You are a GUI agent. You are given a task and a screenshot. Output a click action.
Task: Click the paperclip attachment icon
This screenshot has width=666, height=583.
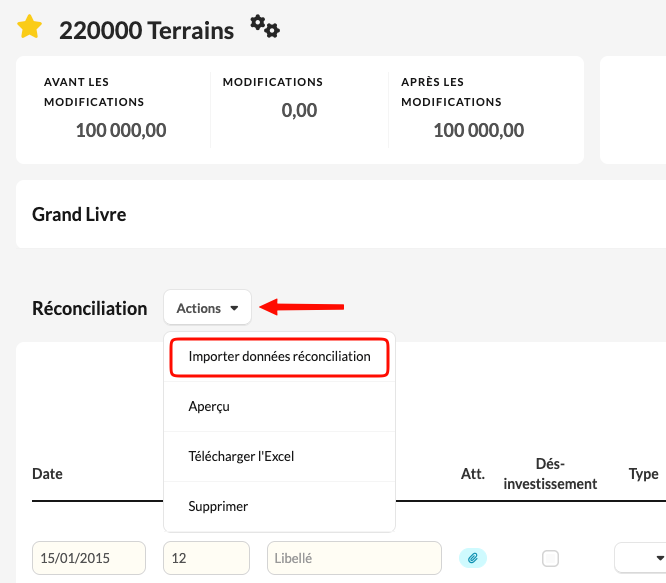(x=473, y=558)
